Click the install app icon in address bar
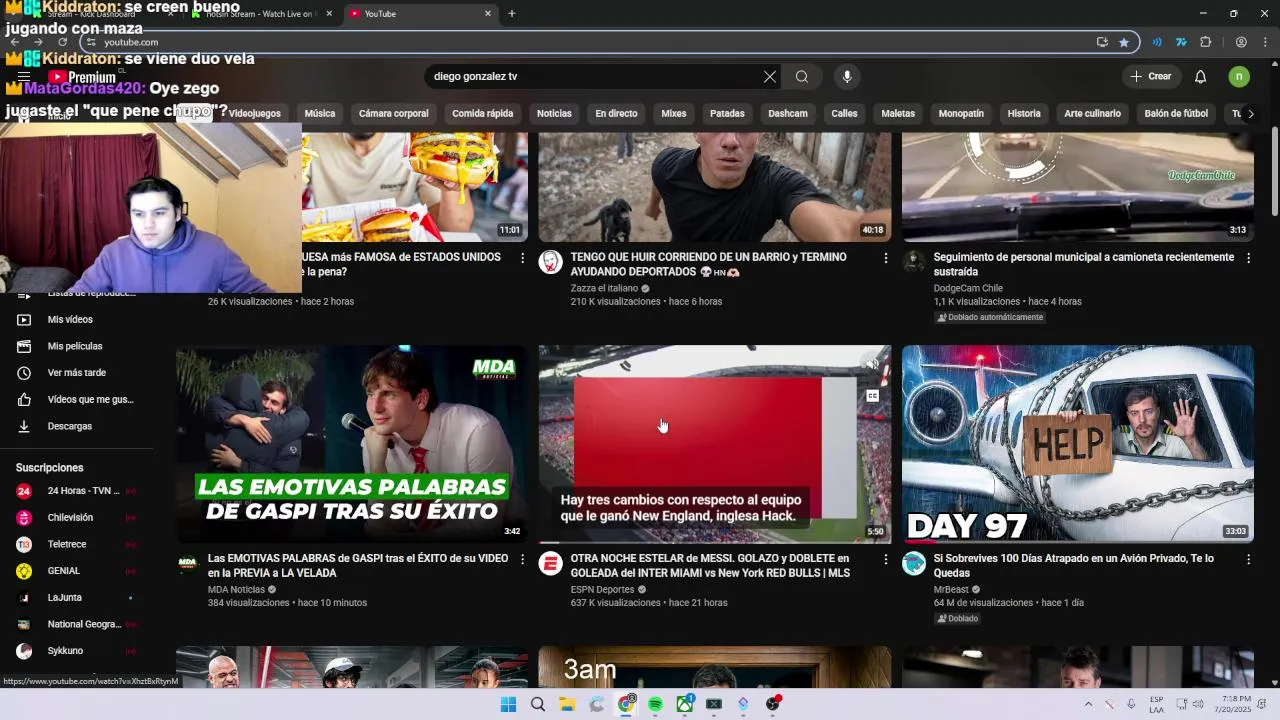 coord(1102,42)
